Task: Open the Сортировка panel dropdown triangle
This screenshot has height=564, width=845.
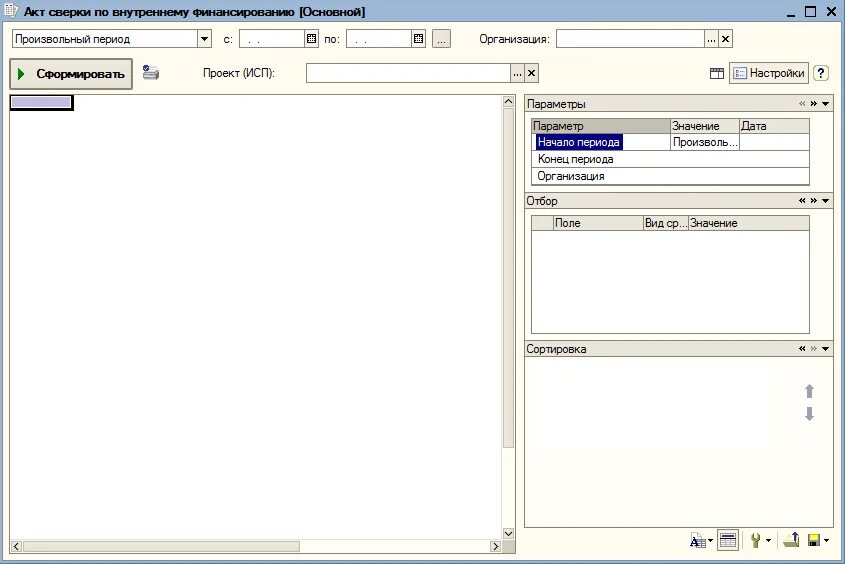Action: (x=826, y=349)
